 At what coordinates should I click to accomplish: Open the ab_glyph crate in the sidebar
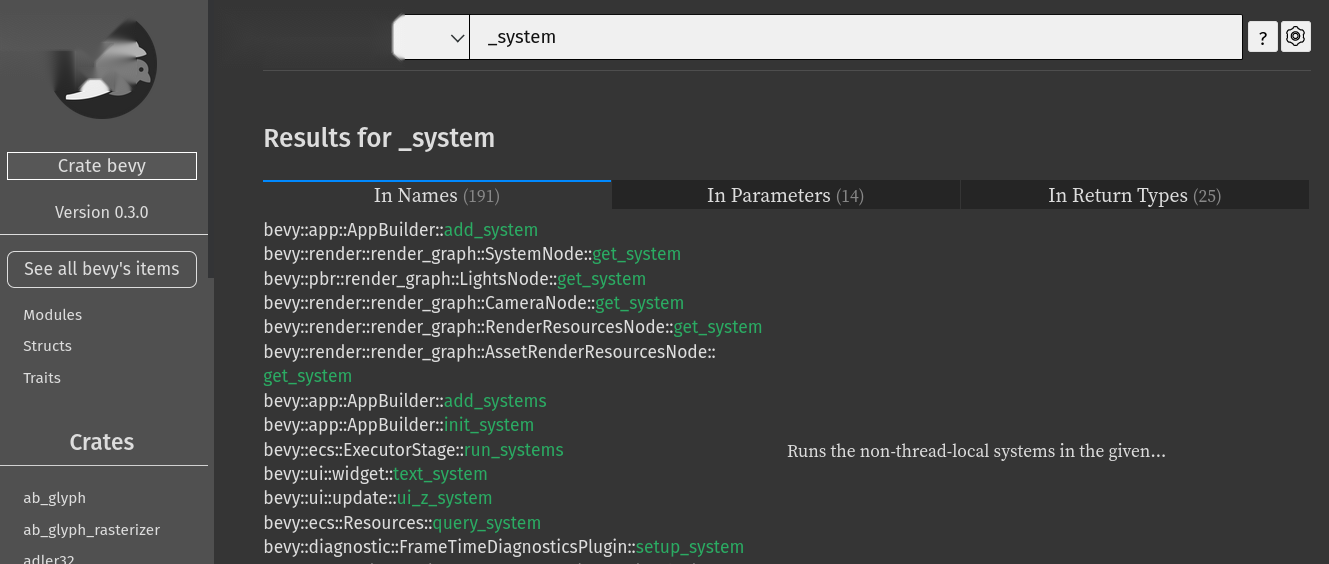point(55,498)
